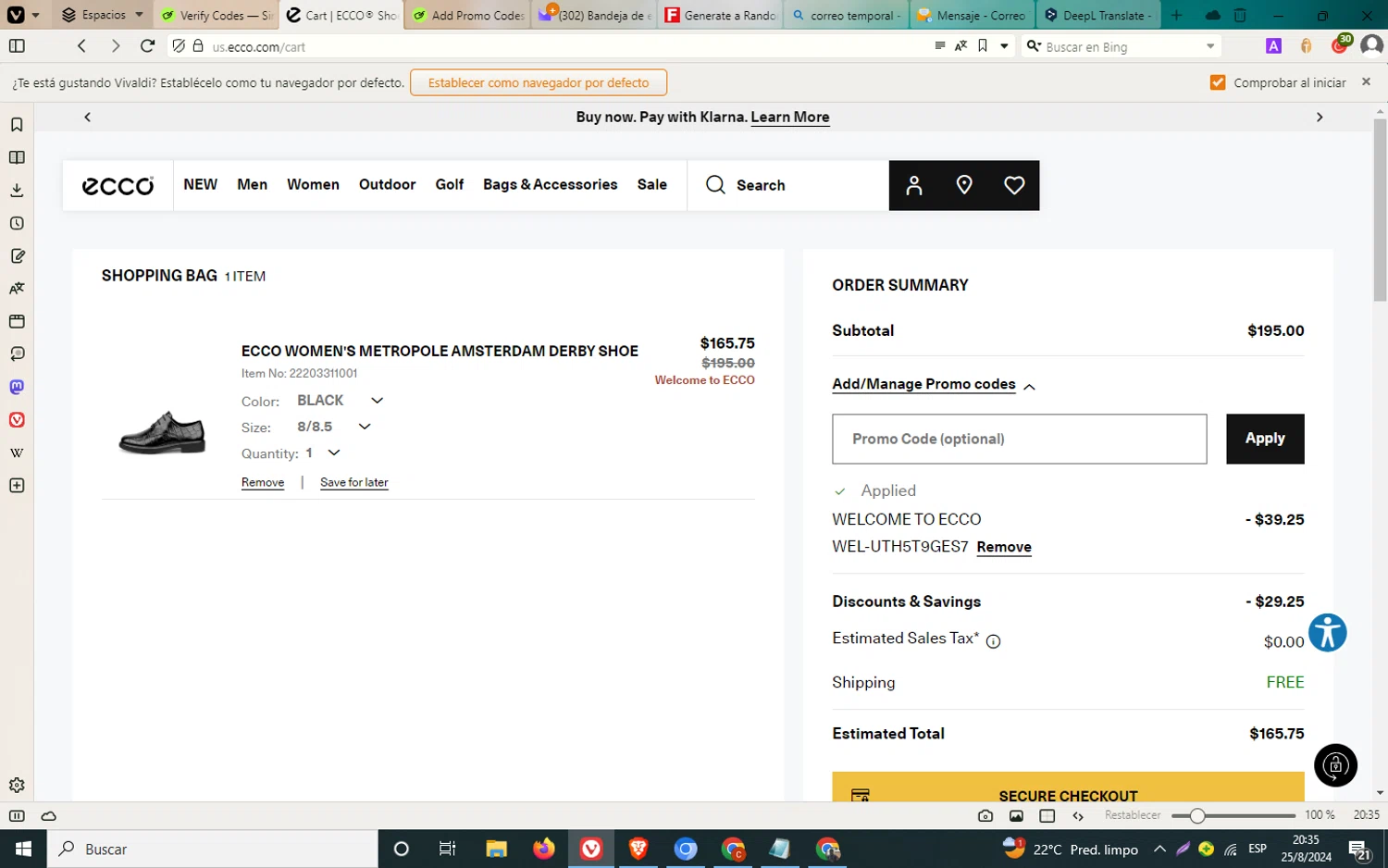Toggle tab tiling in status bar
Viewport: 1388px width, 868px height.
(1047, 815)
